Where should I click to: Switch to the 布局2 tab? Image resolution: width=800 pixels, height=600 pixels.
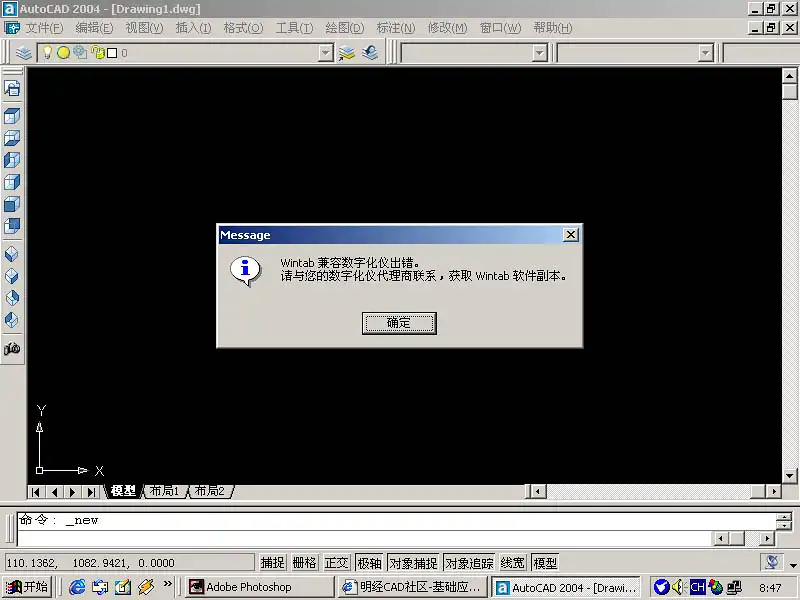(210, 491)
